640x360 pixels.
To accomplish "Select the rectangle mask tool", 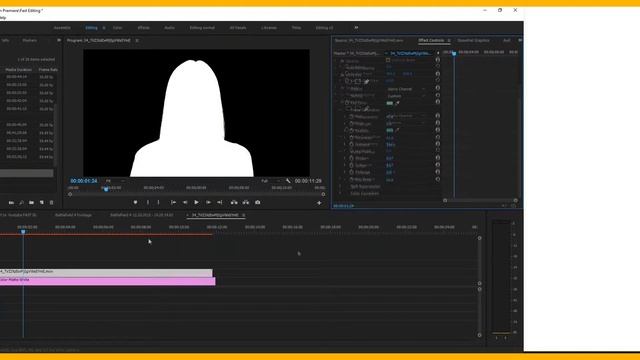I will 358,81.
